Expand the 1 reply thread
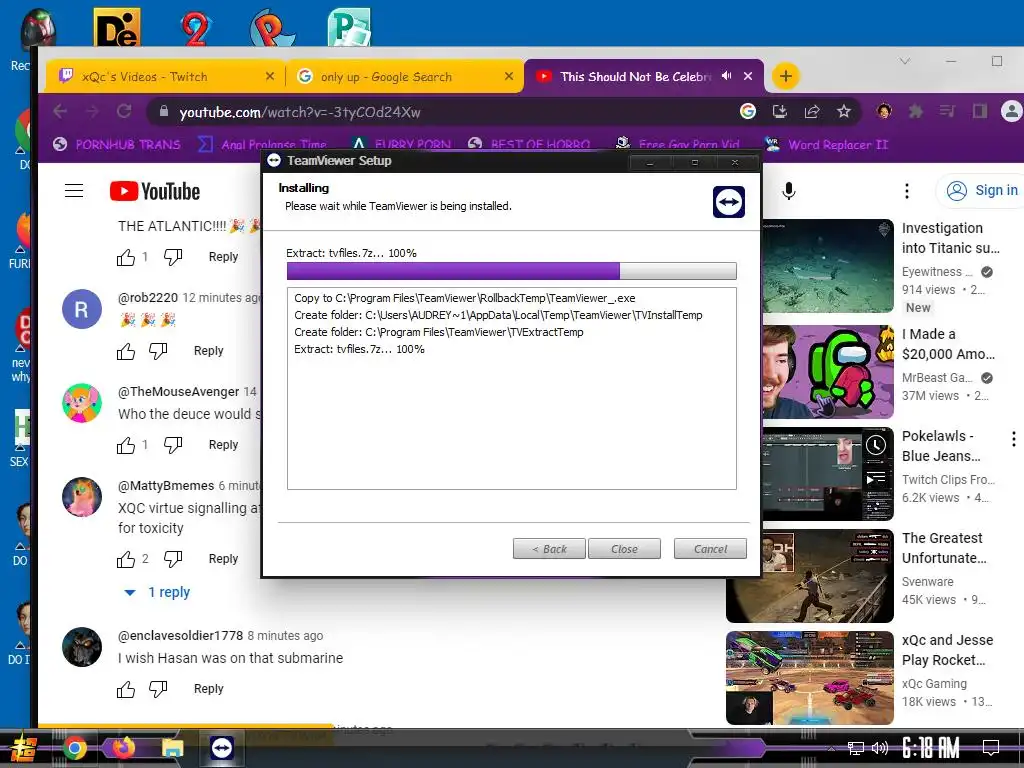This screenshot has height=768, width=1024. (157, 592)
